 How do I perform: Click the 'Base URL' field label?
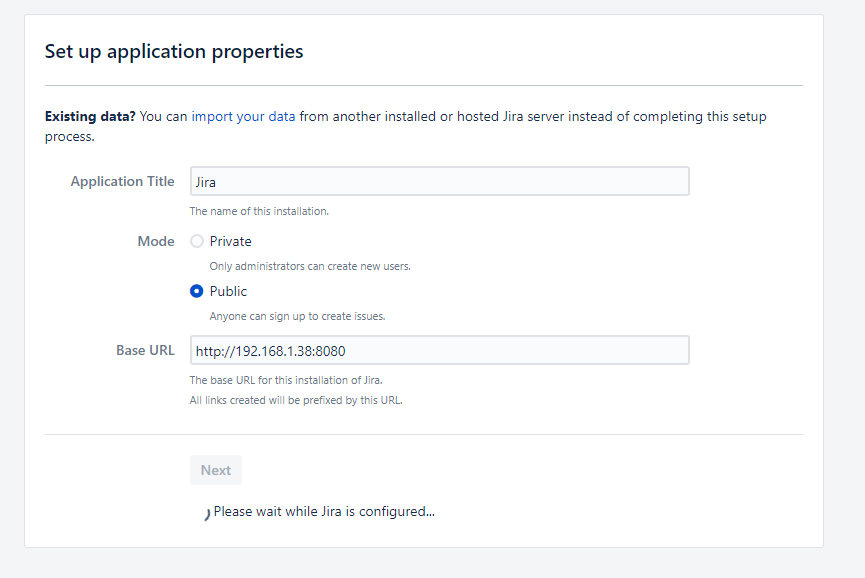[145, 350]
